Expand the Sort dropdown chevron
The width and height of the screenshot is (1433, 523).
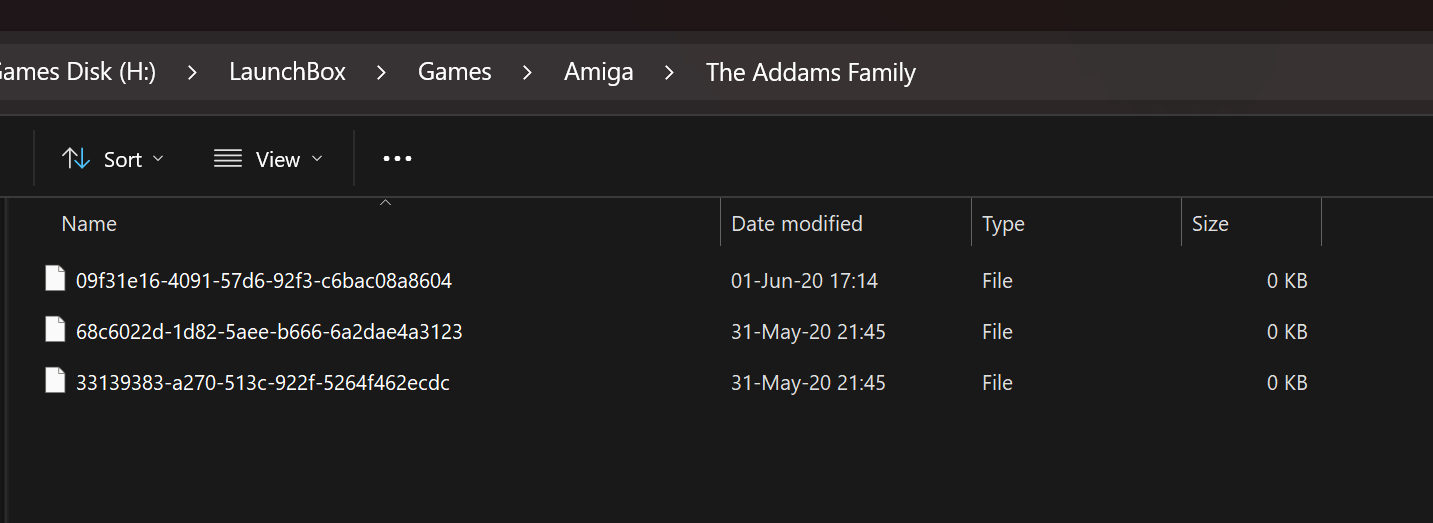158,159
